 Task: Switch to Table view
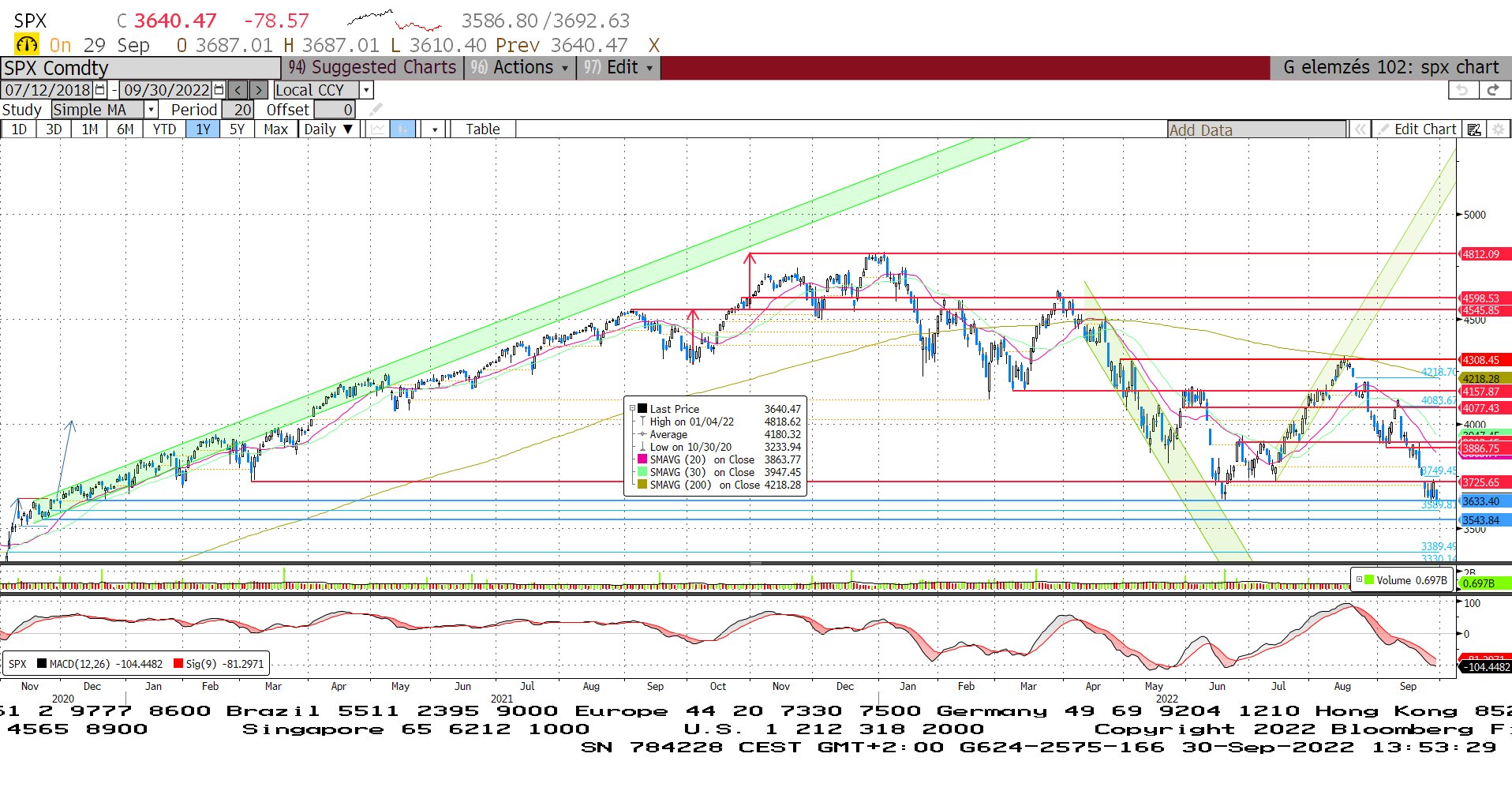coord(483,129)
